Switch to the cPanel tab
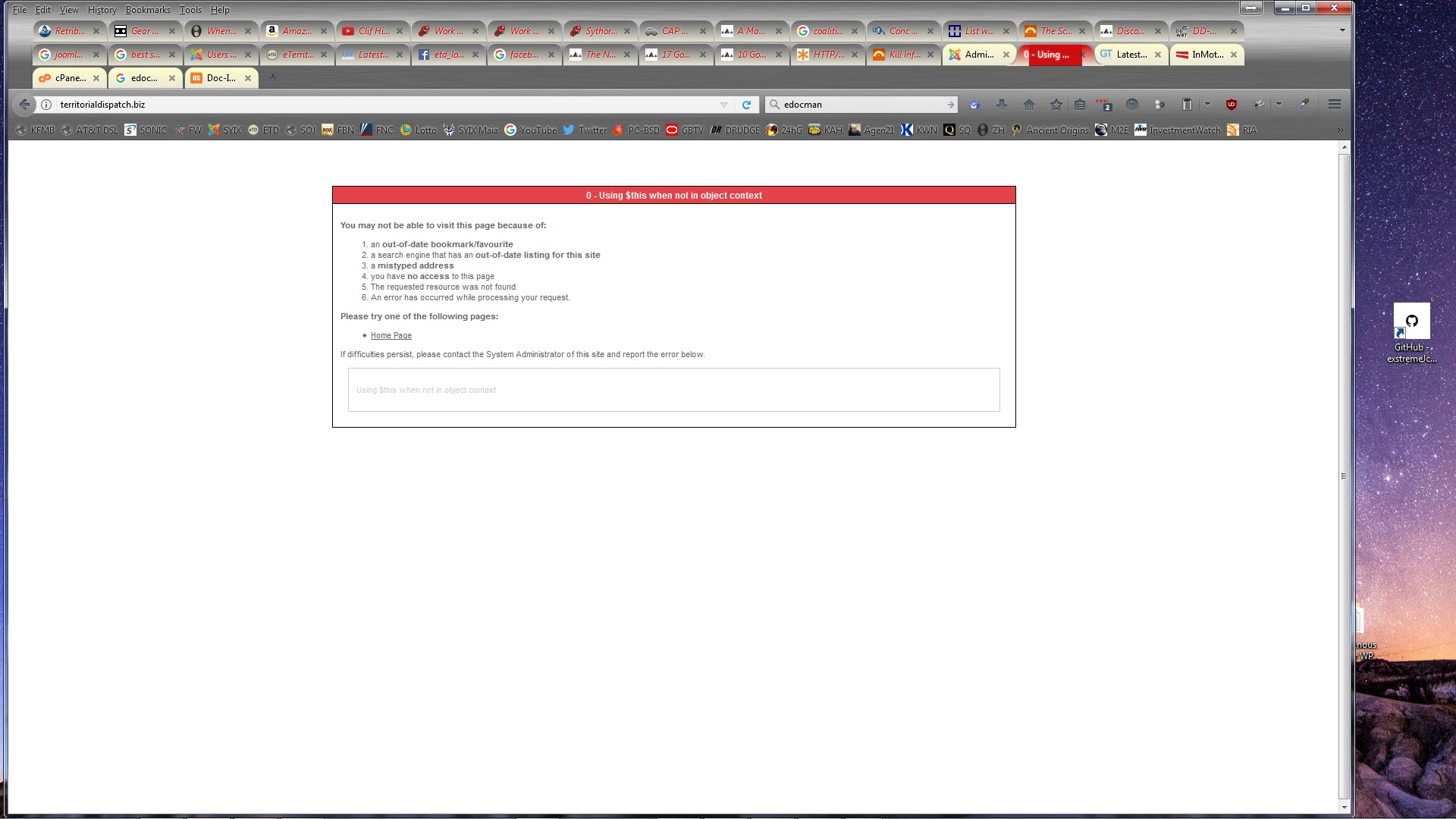Viewport: 1456px width, 819px height. (69, 78)
